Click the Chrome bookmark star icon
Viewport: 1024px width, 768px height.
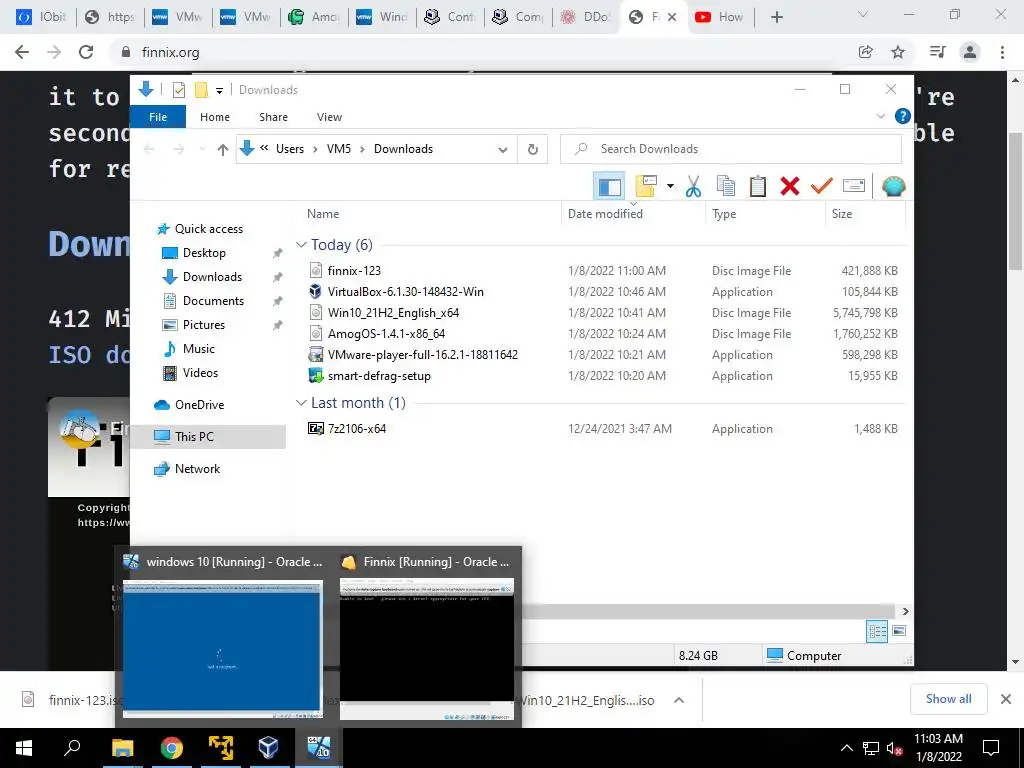point(898,52)
